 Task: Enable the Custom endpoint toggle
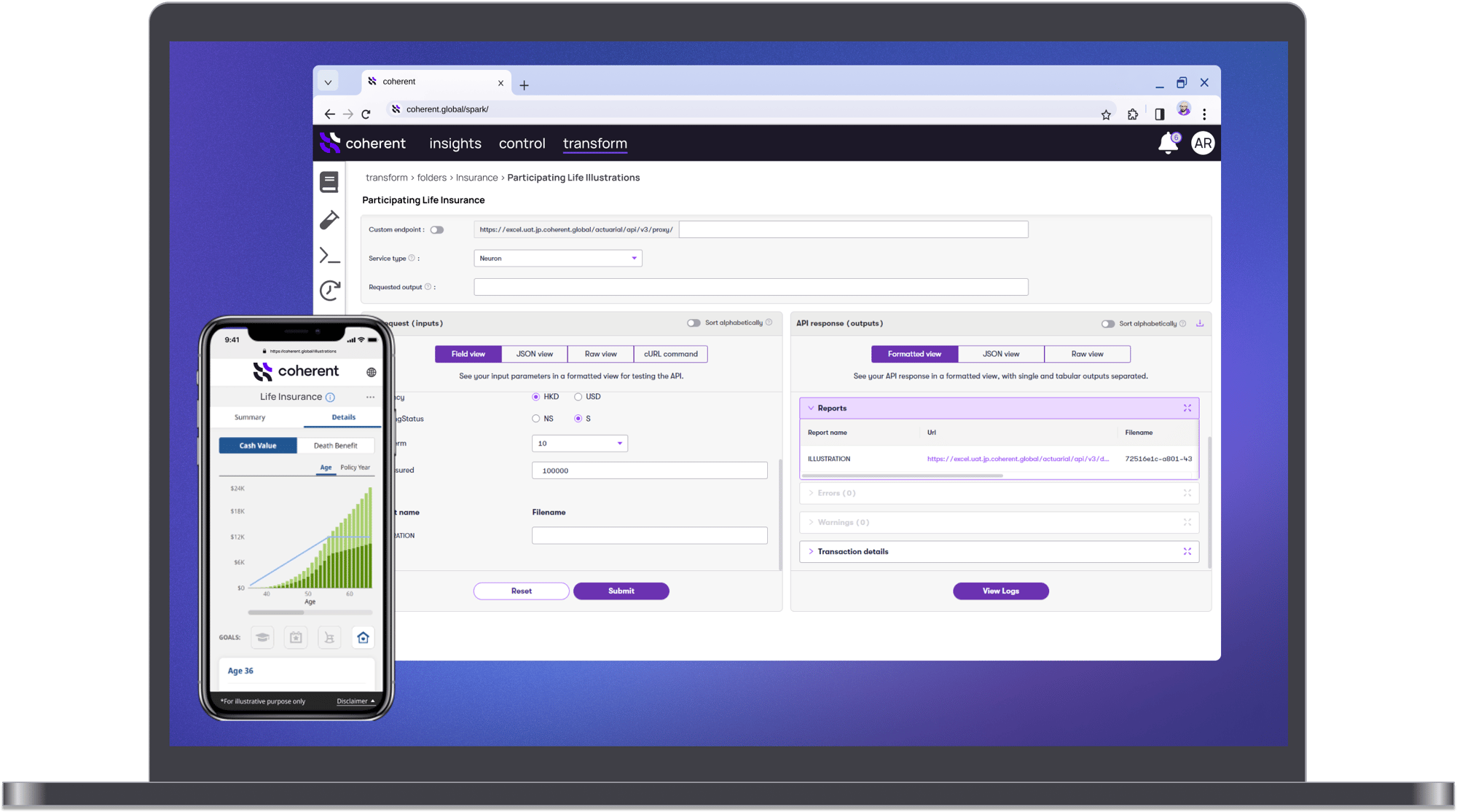click(x=437, y=230)
